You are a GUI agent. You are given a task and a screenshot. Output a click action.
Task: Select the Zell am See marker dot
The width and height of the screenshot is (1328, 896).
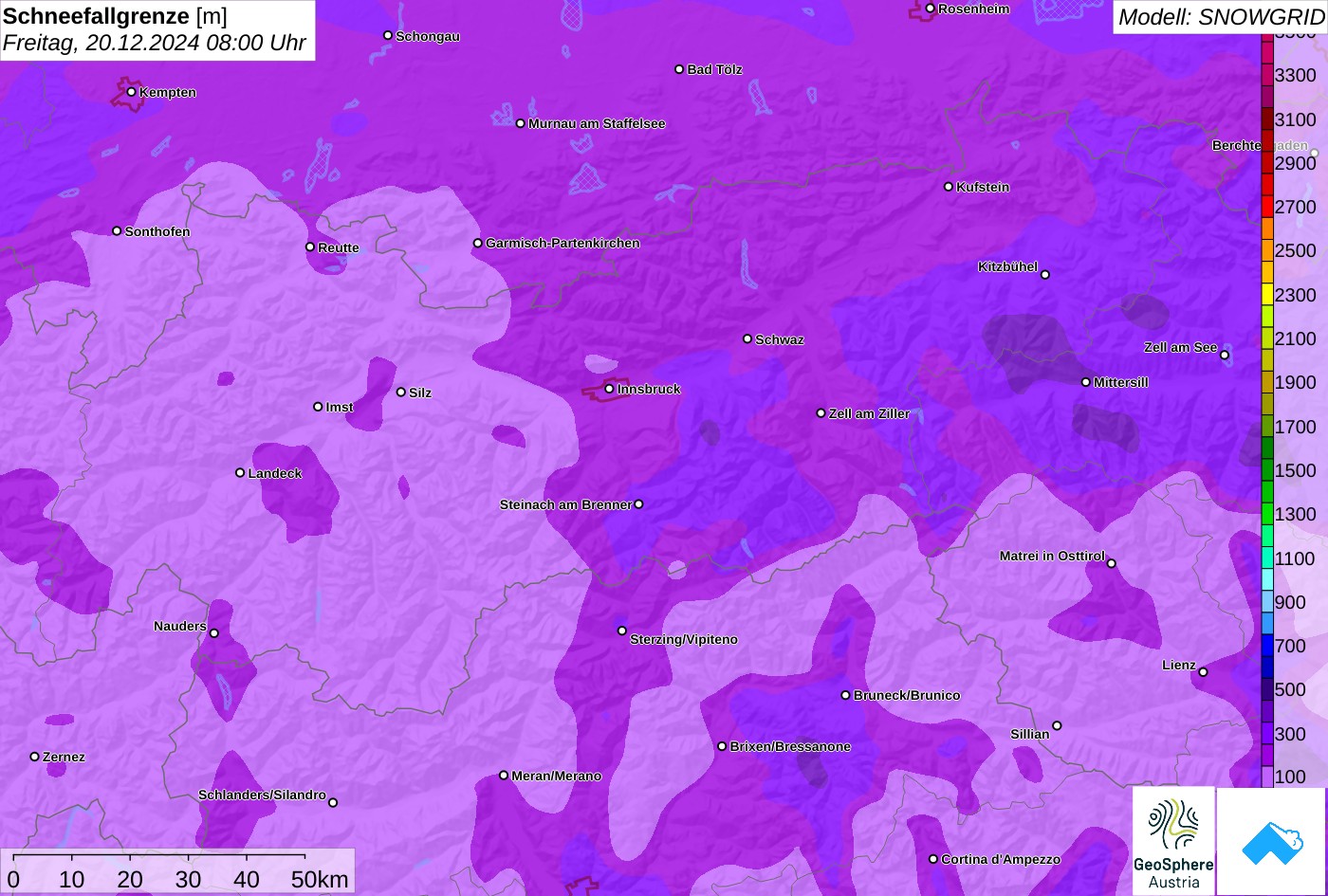tap(1225, 356)
